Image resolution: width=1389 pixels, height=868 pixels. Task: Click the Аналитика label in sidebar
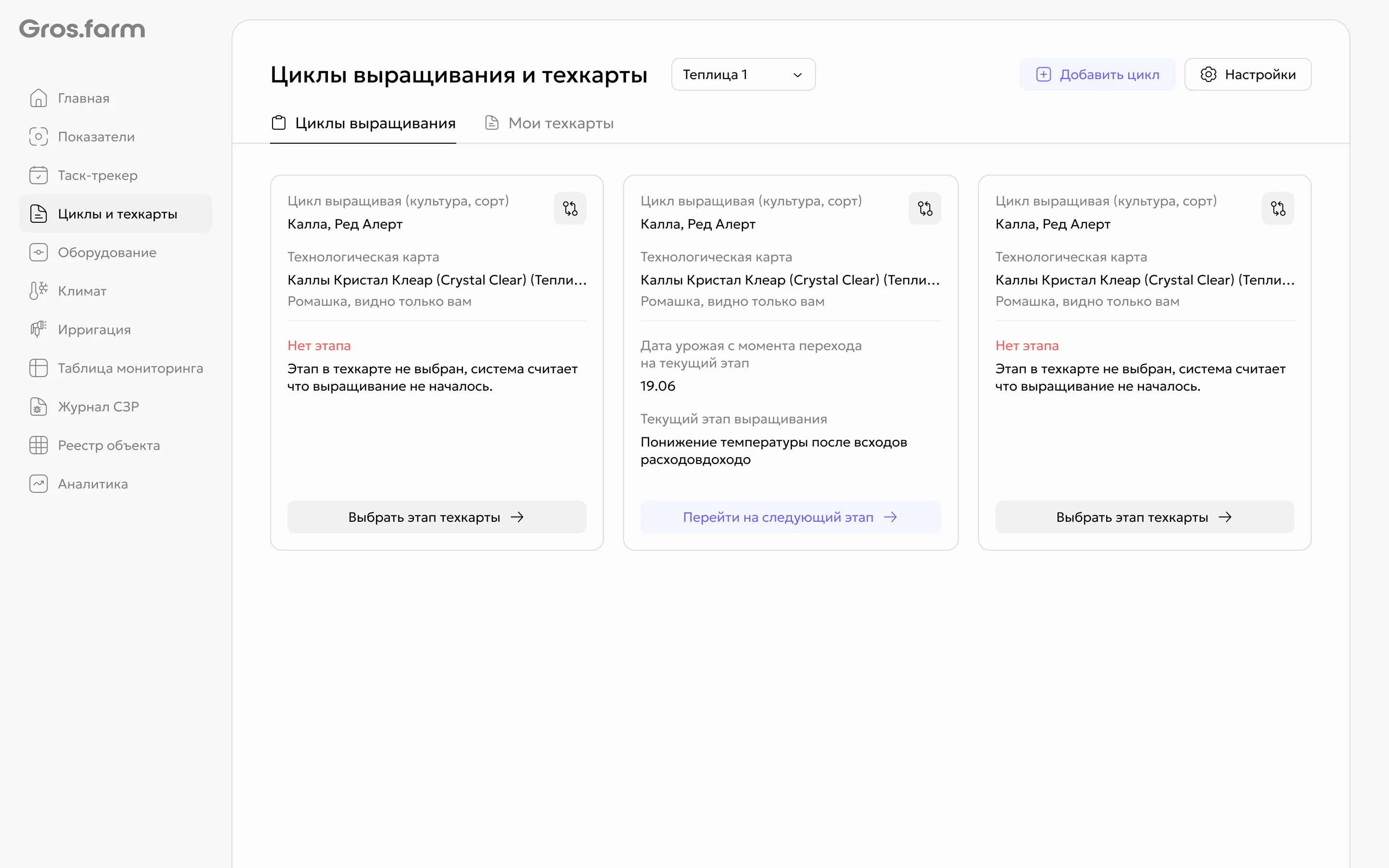(93, 483)
